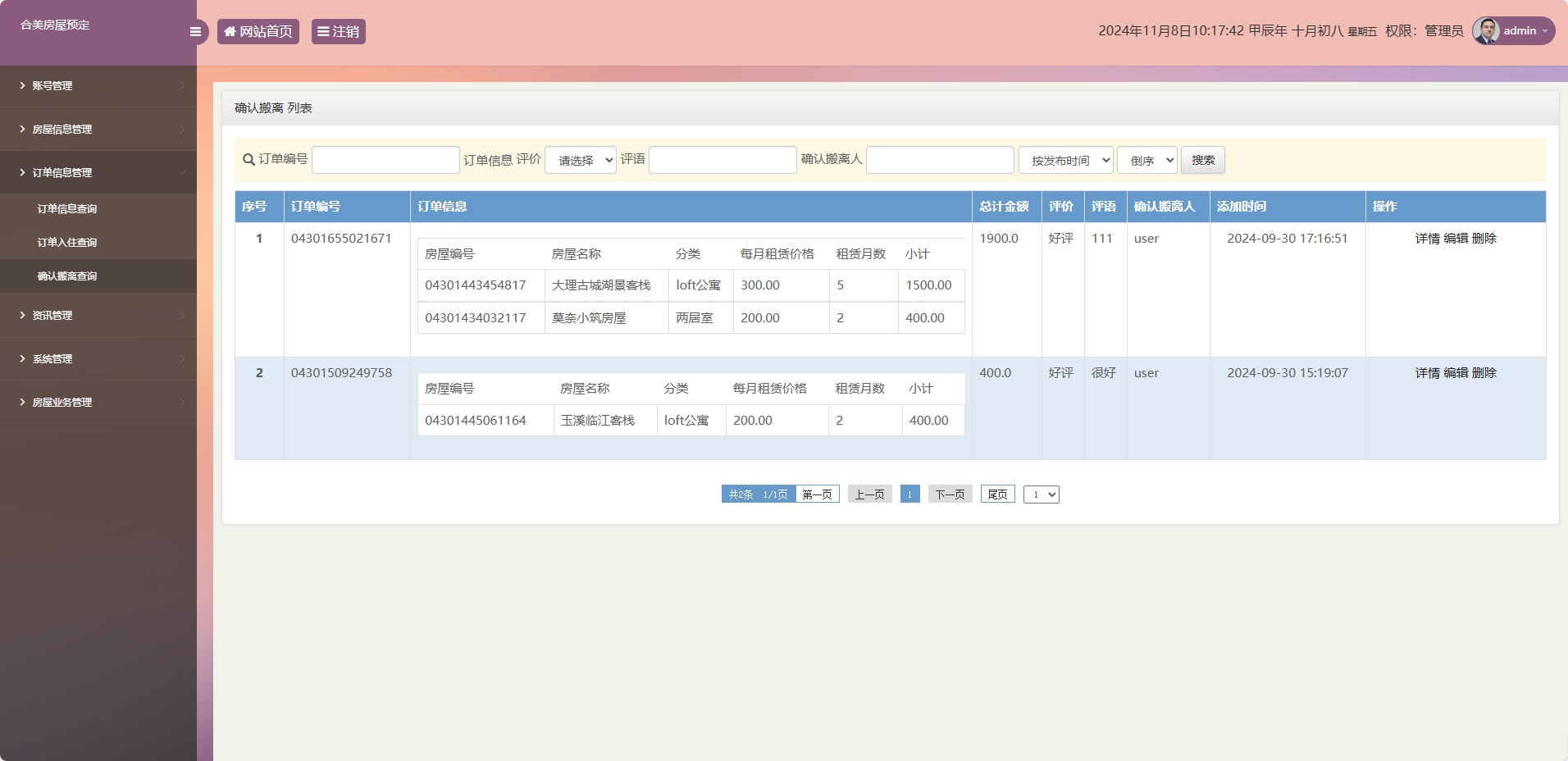The image size is (1568, 761).
Task: Open the 按发布时间 sort dropdown
Action: pos(1065,160)
